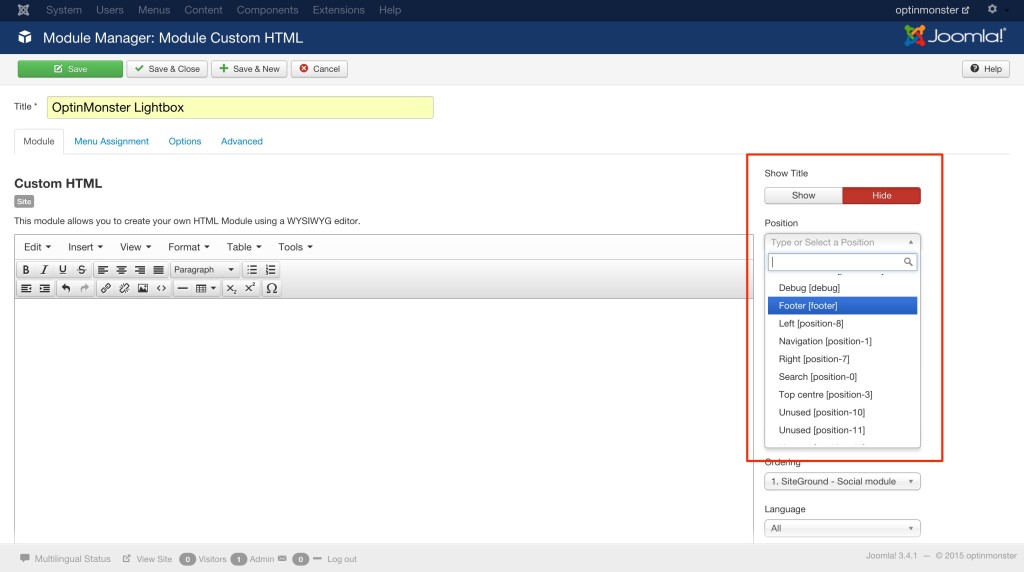Open the Menus menu
Screen dimensions: 1024x572
tap(154, 10)
